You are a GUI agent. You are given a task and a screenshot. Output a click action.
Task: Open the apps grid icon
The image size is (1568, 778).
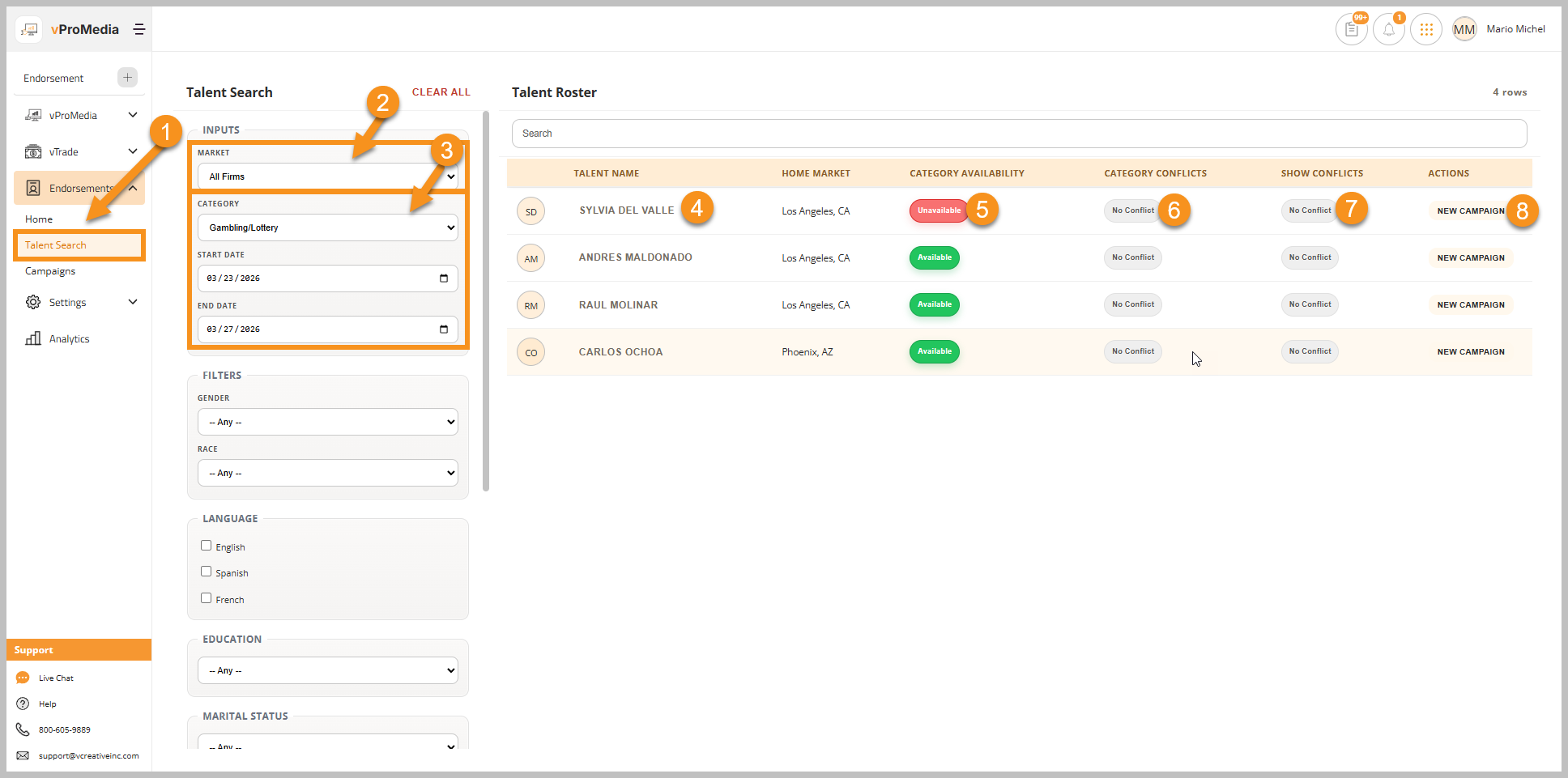[1426, 30]
